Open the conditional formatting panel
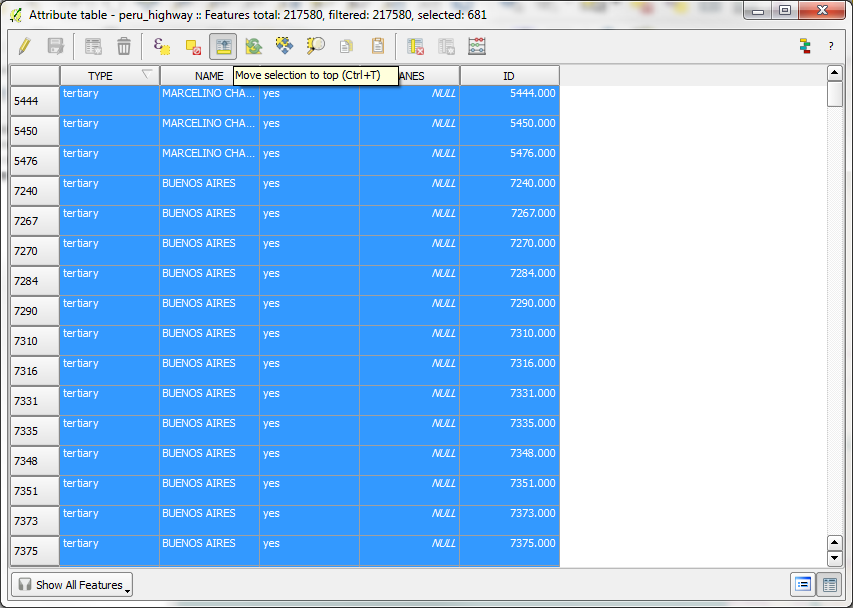Viewport: 853px width, 608px height. click(804, 46)
